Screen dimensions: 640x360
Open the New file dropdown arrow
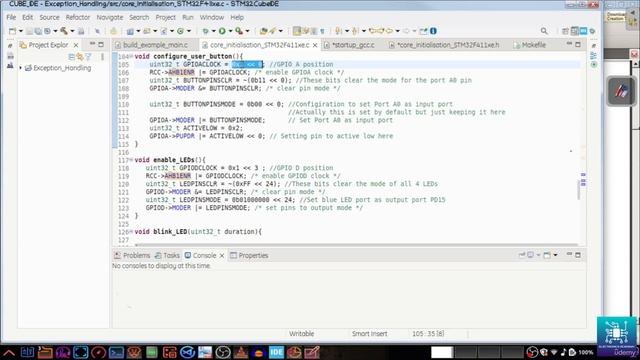click(20, 31)
